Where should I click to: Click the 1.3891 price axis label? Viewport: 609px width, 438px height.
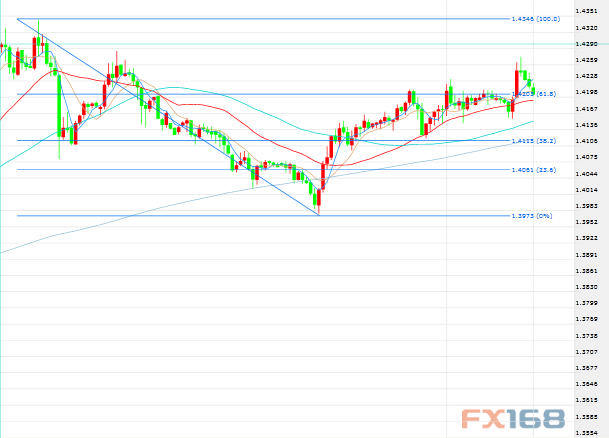(x=586, y=255)
